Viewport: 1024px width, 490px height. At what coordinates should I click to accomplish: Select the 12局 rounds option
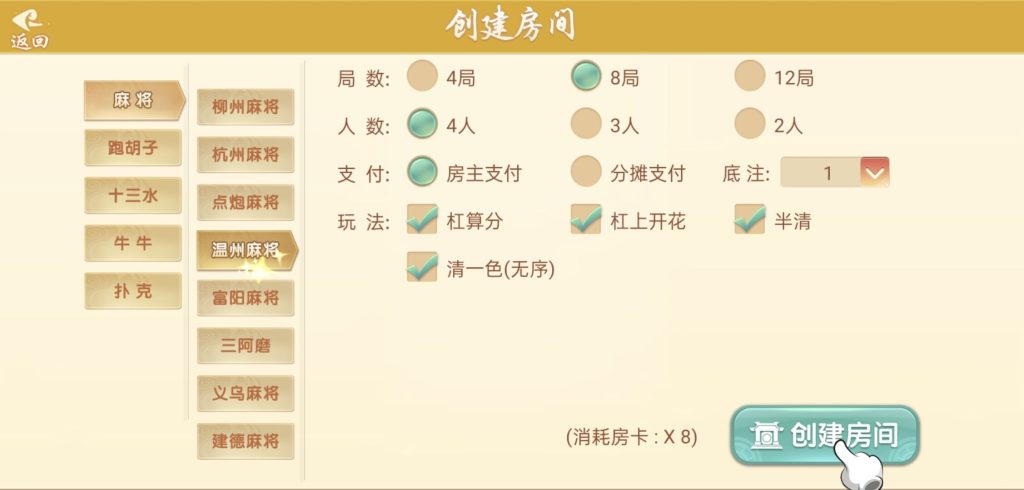(750, 76)
